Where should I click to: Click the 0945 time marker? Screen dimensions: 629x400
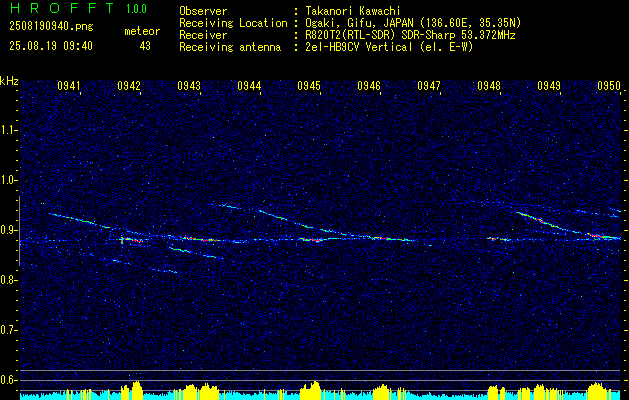coord(309,86)
